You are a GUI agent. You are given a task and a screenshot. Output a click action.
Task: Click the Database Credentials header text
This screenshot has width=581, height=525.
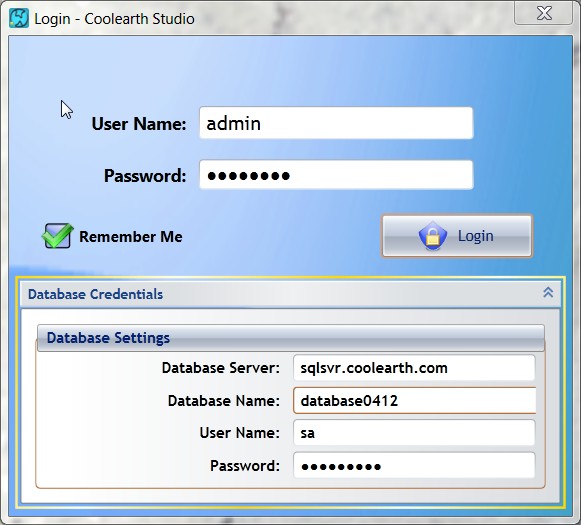[x=95, y=294]
